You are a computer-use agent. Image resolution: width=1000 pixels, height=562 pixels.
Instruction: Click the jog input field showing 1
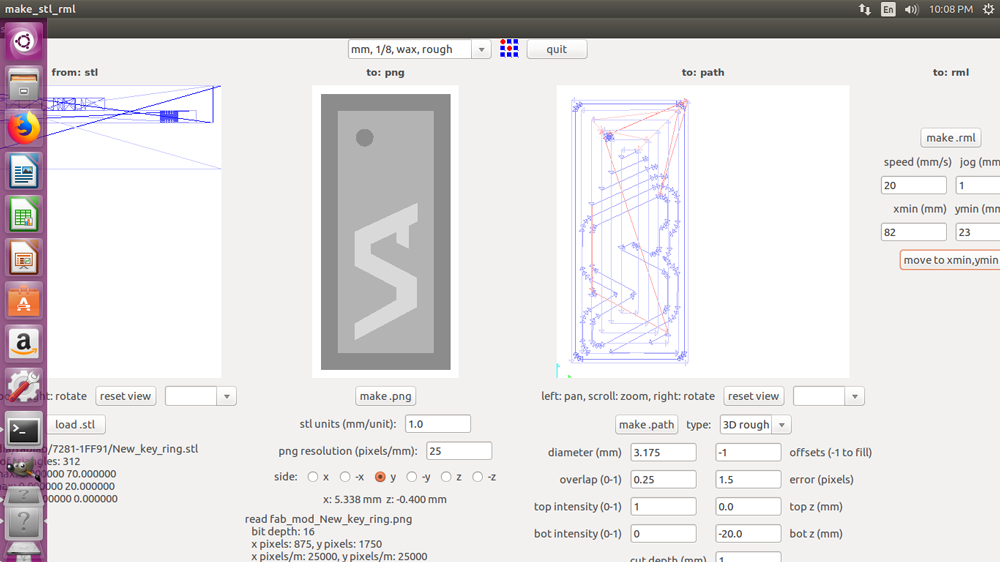click(x=978, y=186)
